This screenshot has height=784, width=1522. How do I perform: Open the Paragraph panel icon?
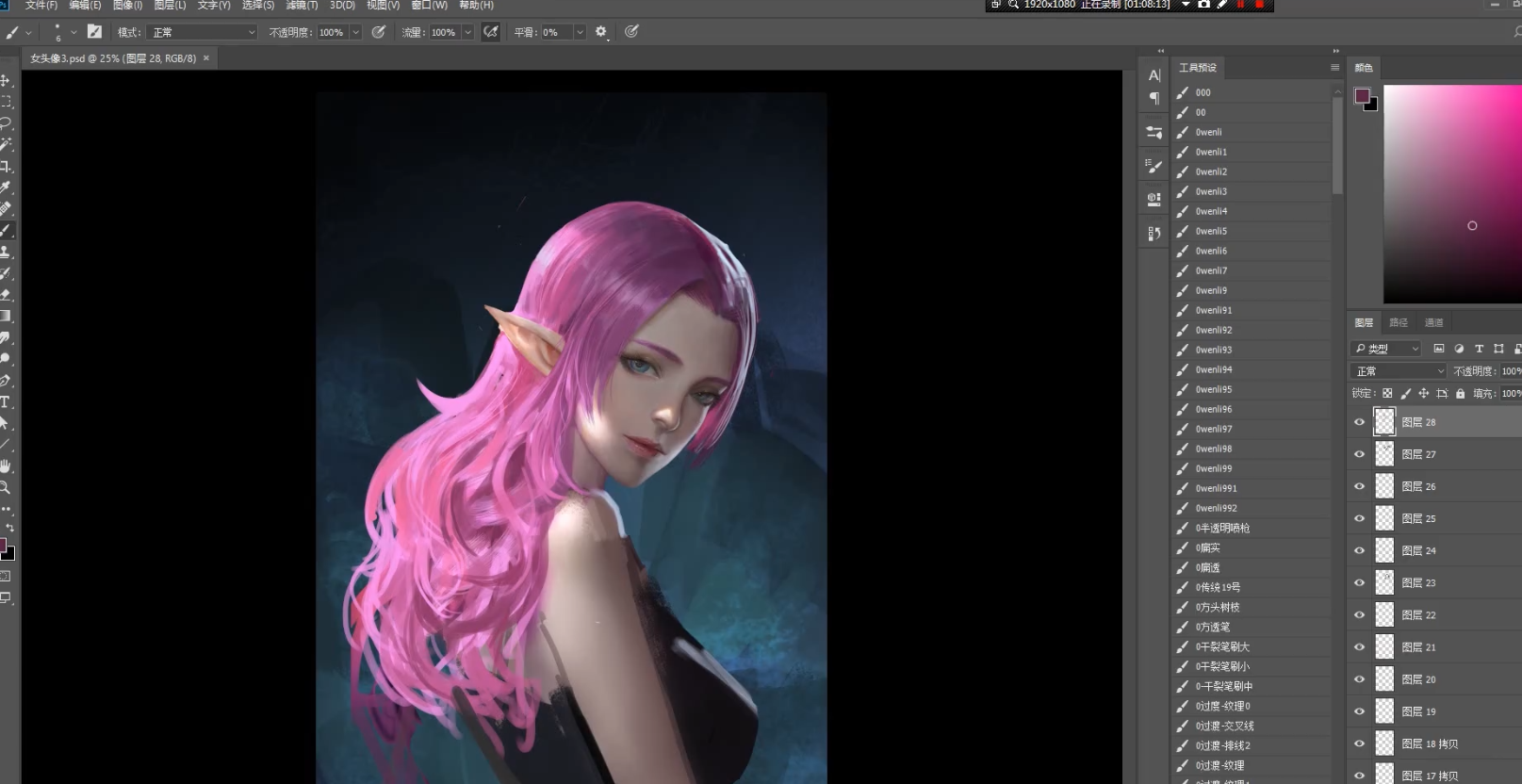click(x=1154, y=98)
